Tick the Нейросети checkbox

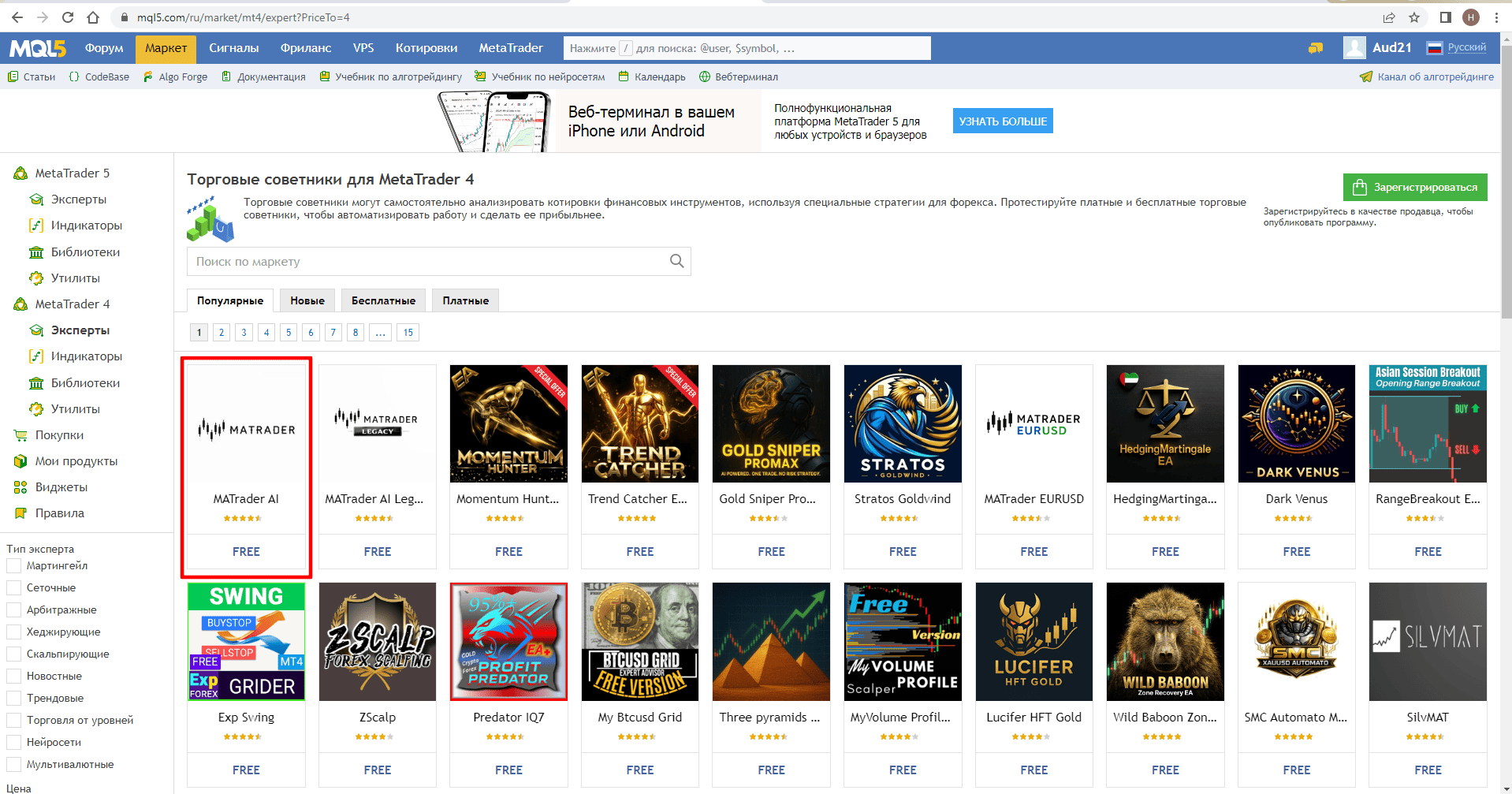(x=13, y=743)
